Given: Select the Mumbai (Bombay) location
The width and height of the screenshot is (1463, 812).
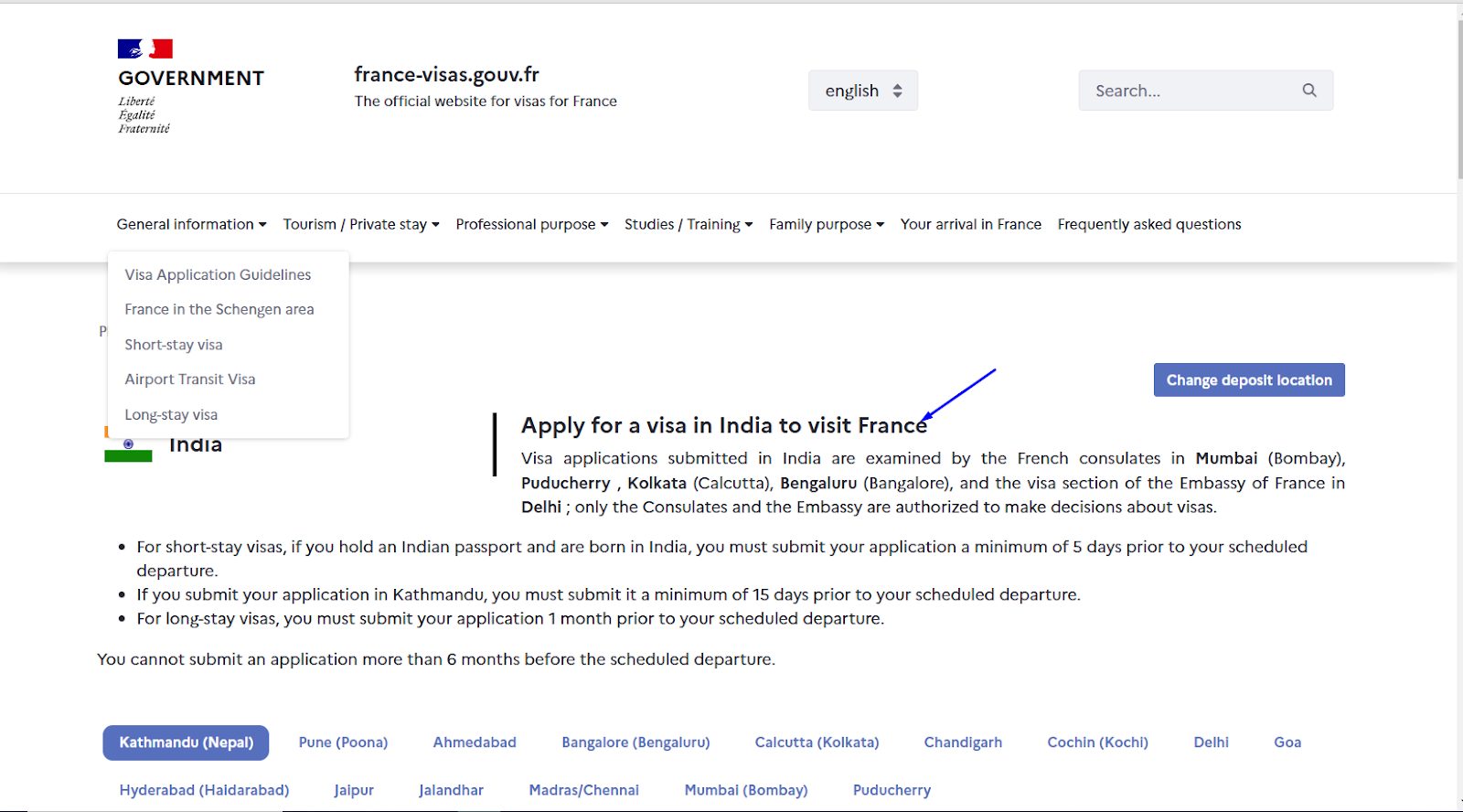Looking at the screenshot, I should click(746, 790).
